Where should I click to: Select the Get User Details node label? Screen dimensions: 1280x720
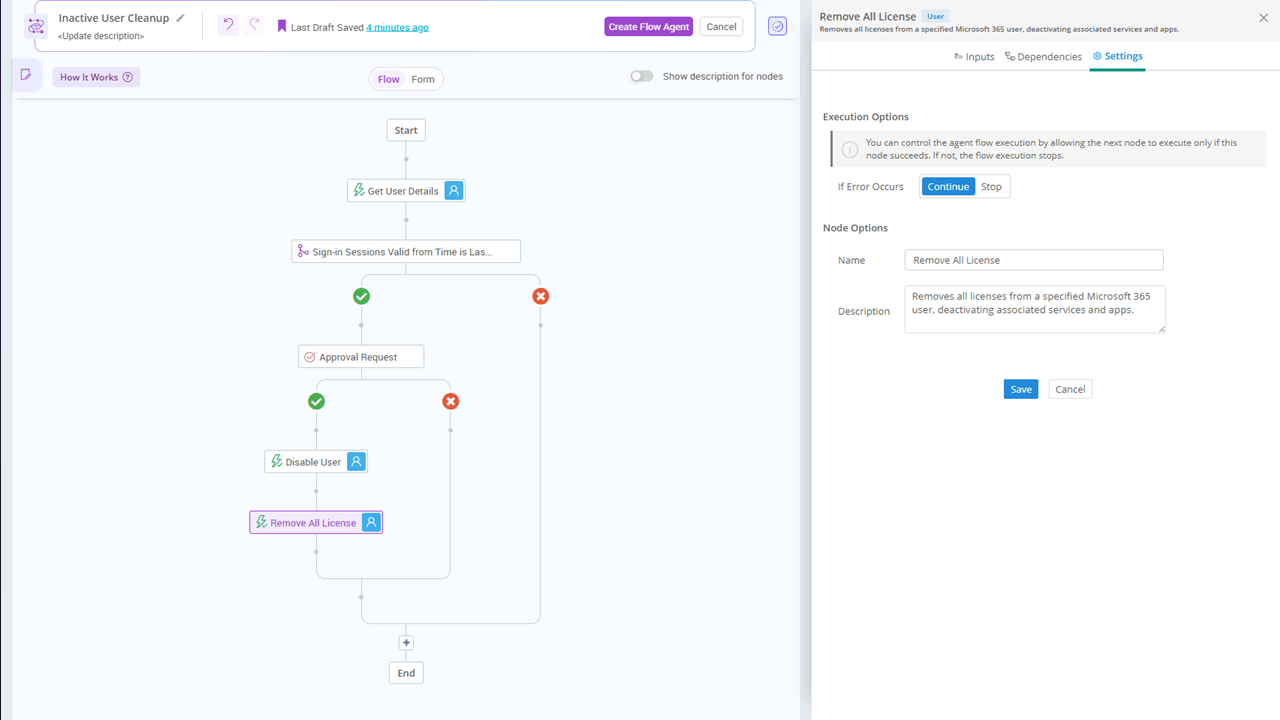[403, 191]
